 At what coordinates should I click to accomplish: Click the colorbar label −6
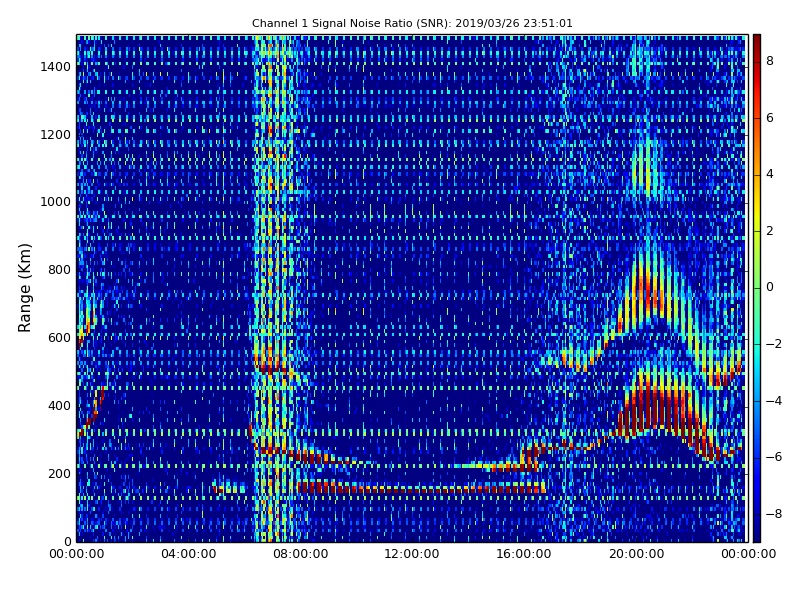pos(774,457)
